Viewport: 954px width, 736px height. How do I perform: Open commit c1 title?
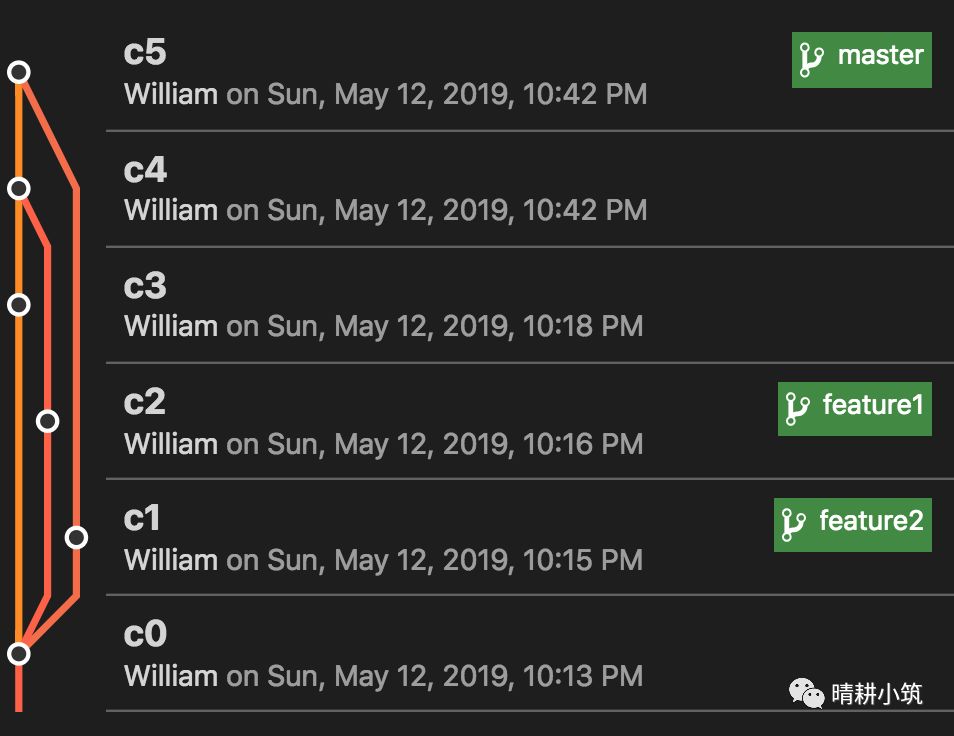coord(143,518)
